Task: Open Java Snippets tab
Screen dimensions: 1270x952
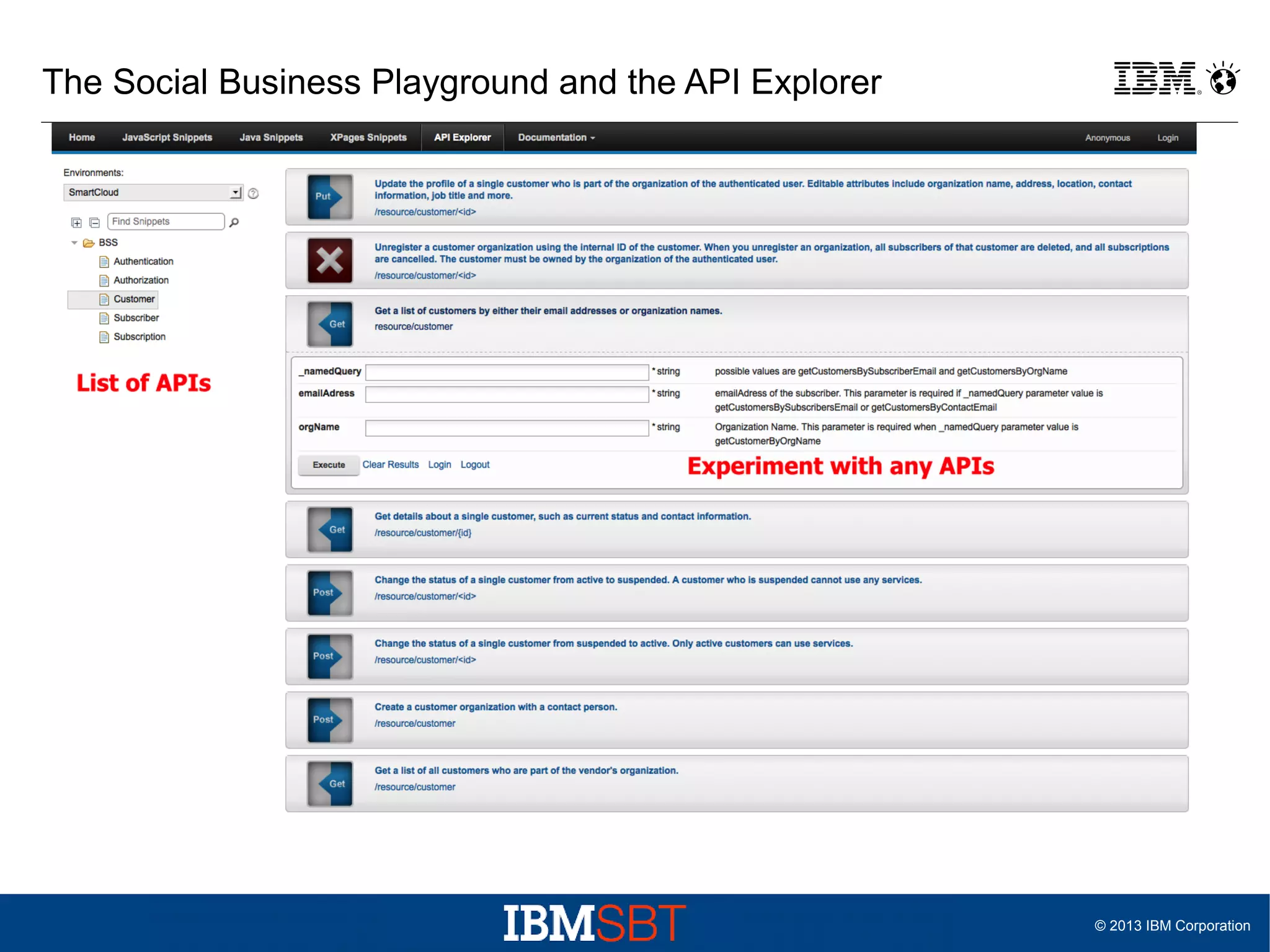Action: (271, 138)
